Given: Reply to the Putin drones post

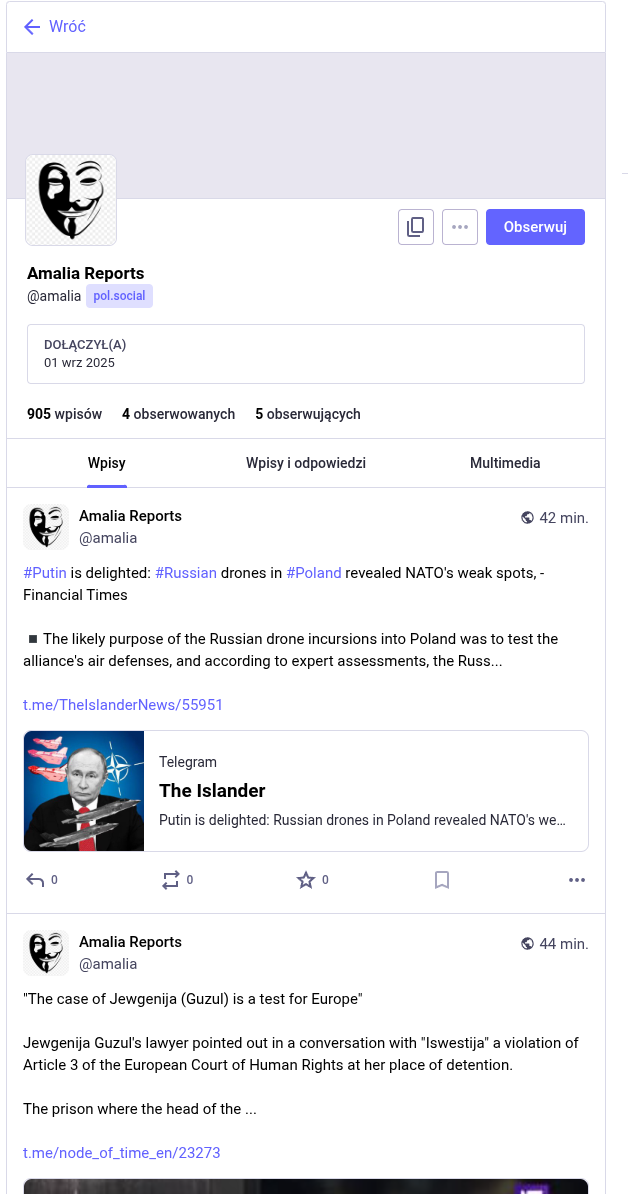Looking at the screenshot, I should pyautogui.click(x=36, y=880).
